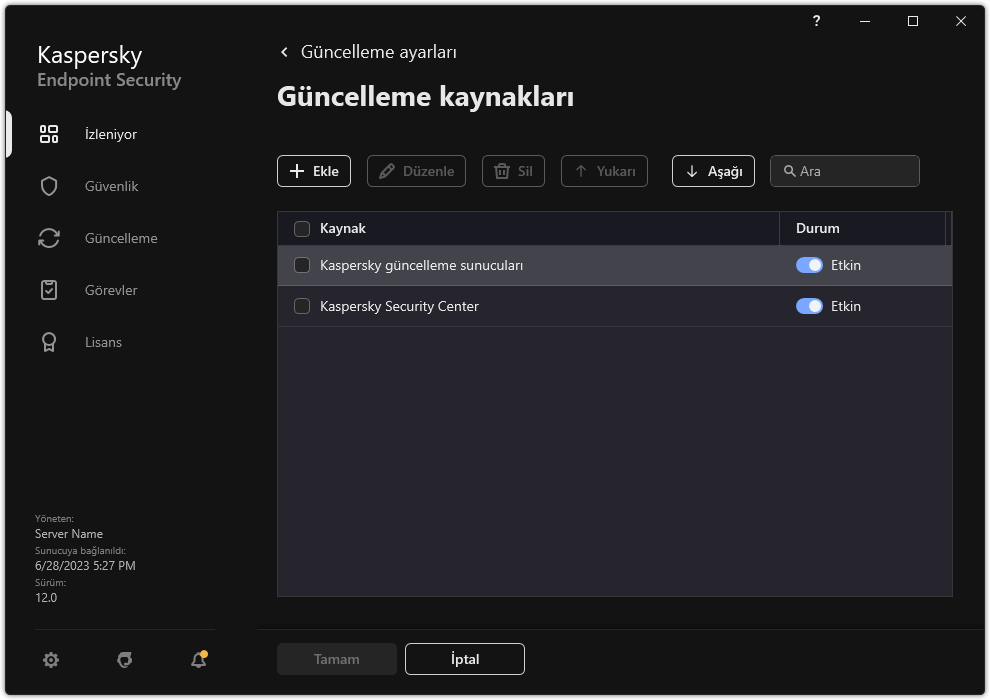The height and width of the screenshot is (700, 990).
Task: Cancel changes with the İptal button
Action: [464, 659]
